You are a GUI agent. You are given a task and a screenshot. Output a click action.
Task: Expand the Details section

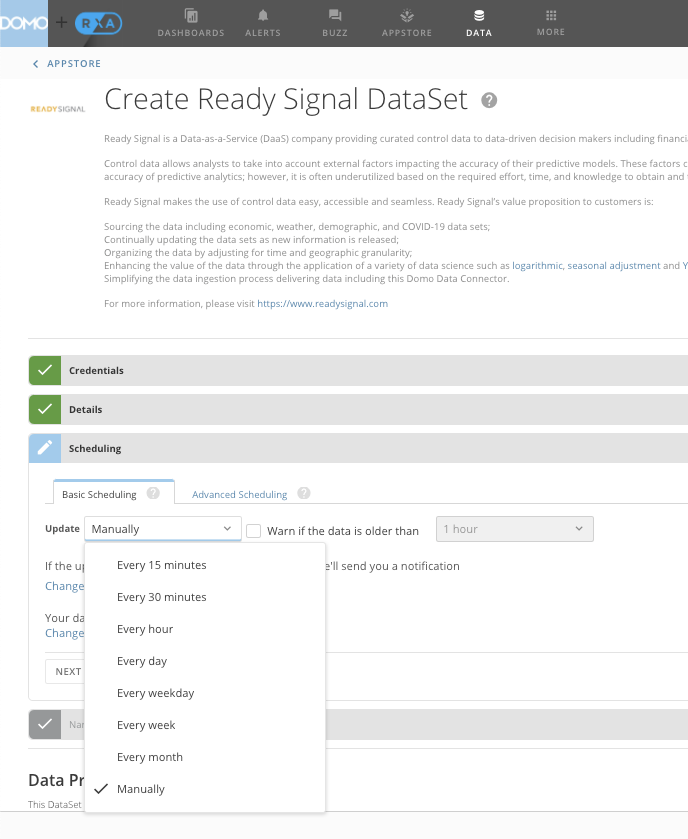pos(86,410)
